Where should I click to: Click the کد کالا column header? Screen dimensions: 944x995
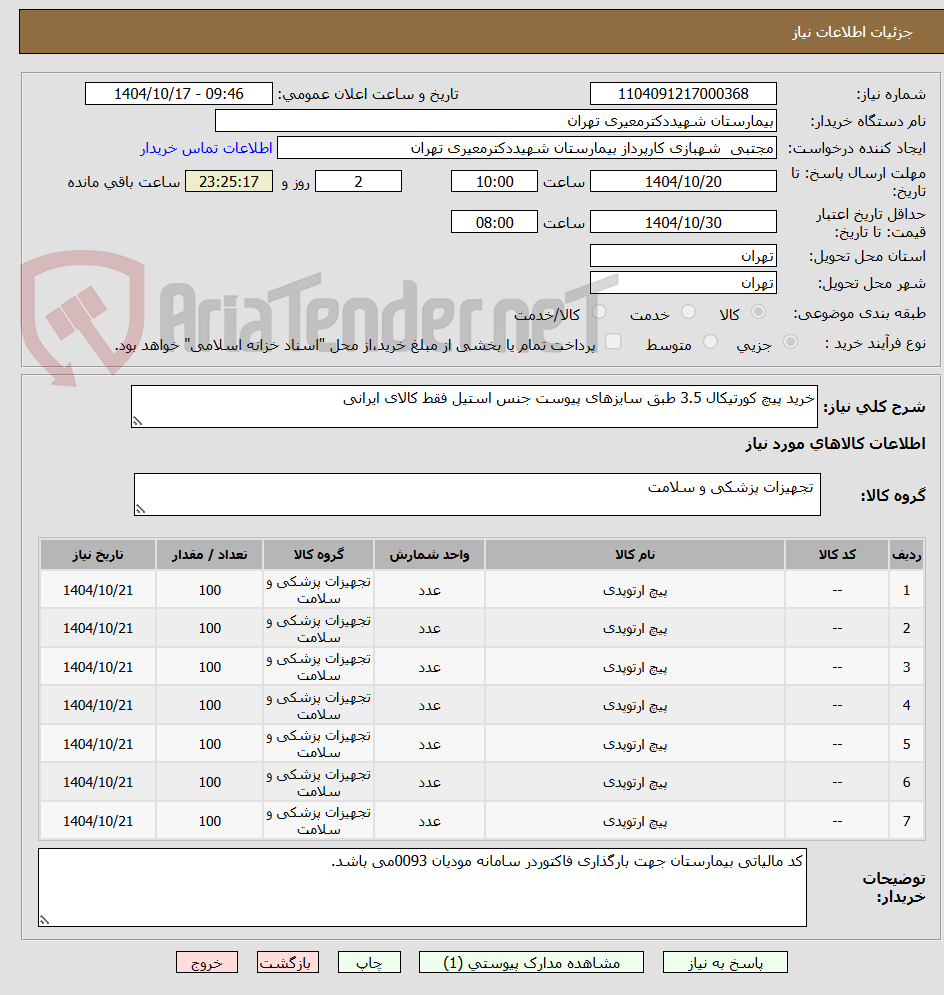[x=837, y=555]
